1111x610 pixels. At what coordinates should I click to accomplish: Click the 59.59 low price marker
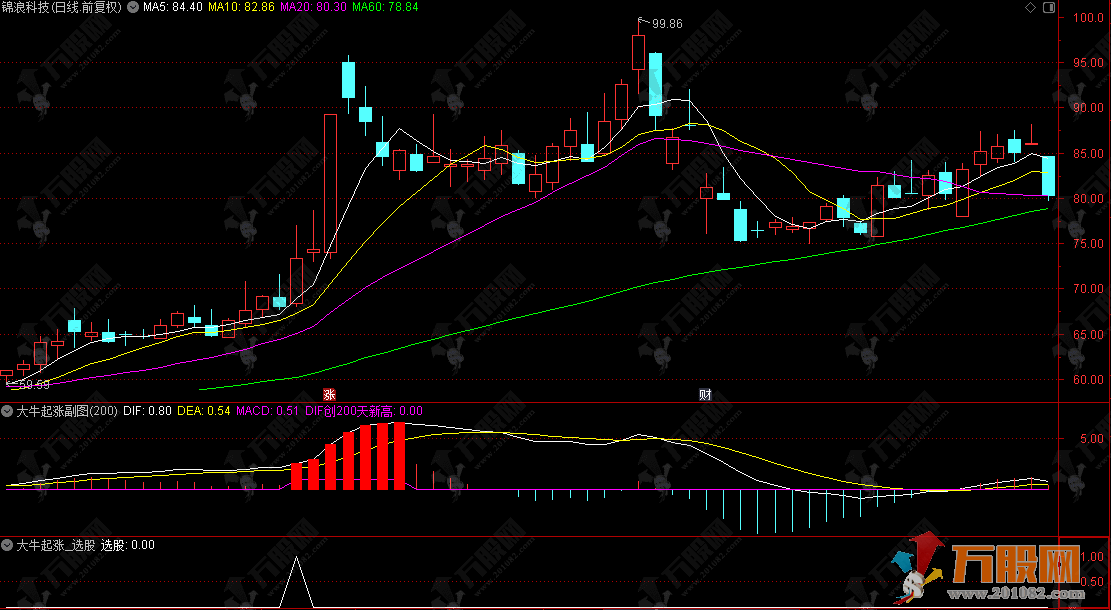[x=34, y=384]
